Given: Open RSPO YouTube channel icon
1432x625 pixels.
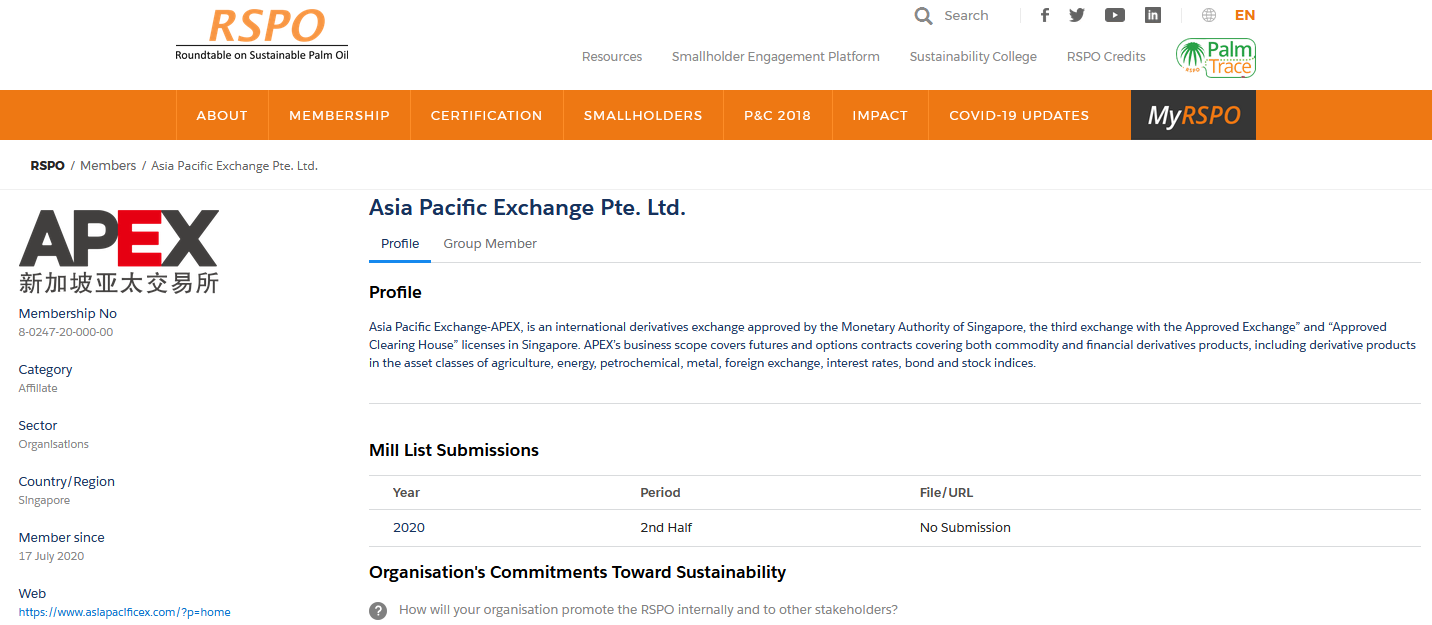Looking at the screenshot, I should pos(1115,15).
